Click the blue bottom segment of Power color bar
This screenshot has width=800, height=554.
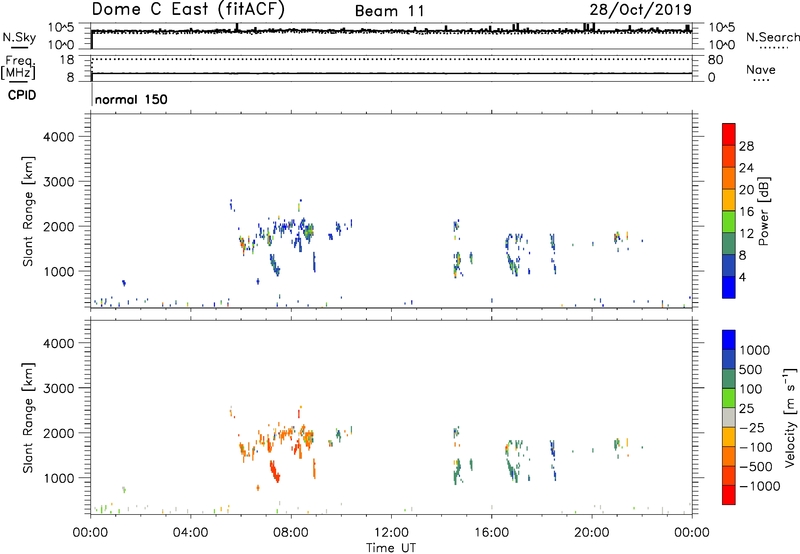tap(729, 287)
